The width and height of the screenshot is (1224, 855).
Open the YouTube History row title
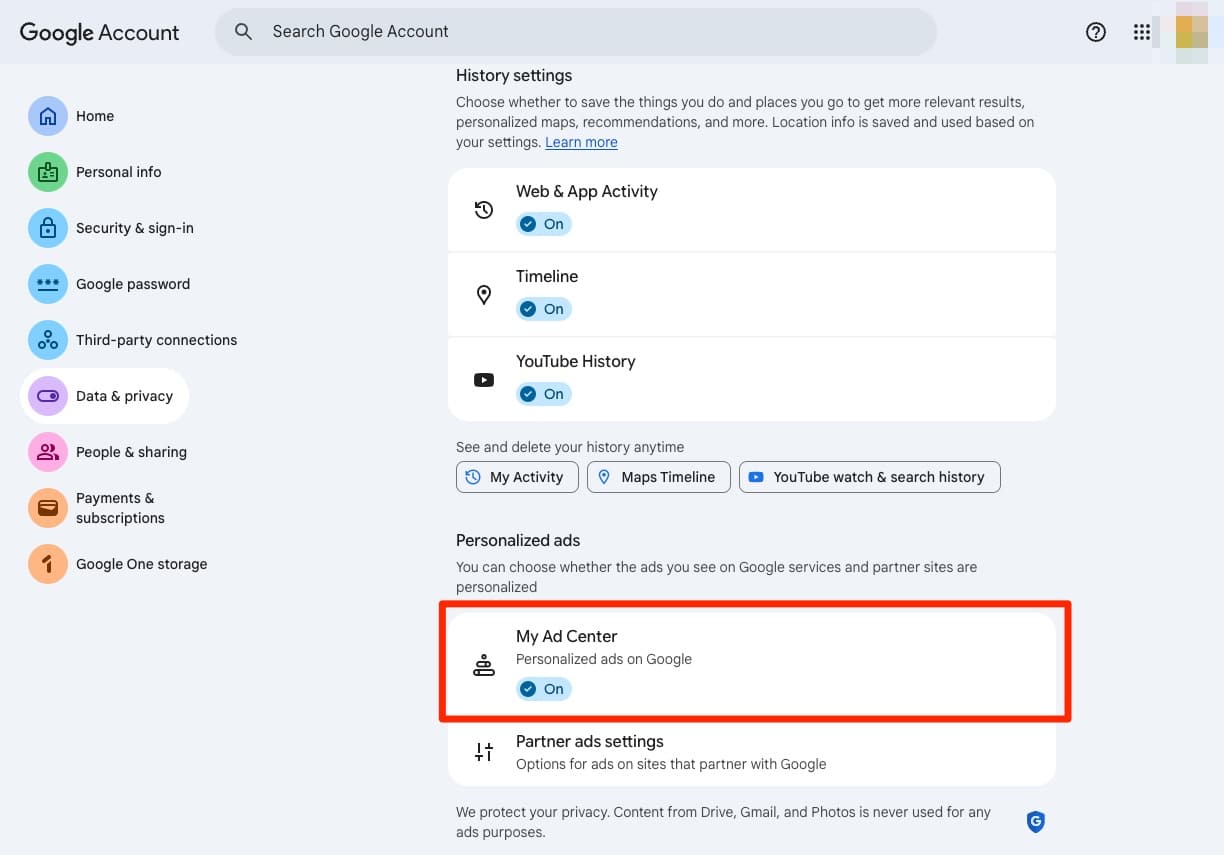point(576,361)
